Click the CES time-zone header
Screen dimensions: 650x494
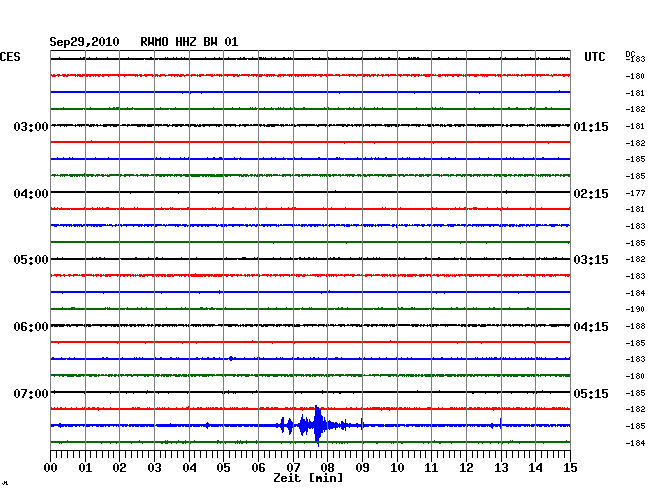click(10, 57)
